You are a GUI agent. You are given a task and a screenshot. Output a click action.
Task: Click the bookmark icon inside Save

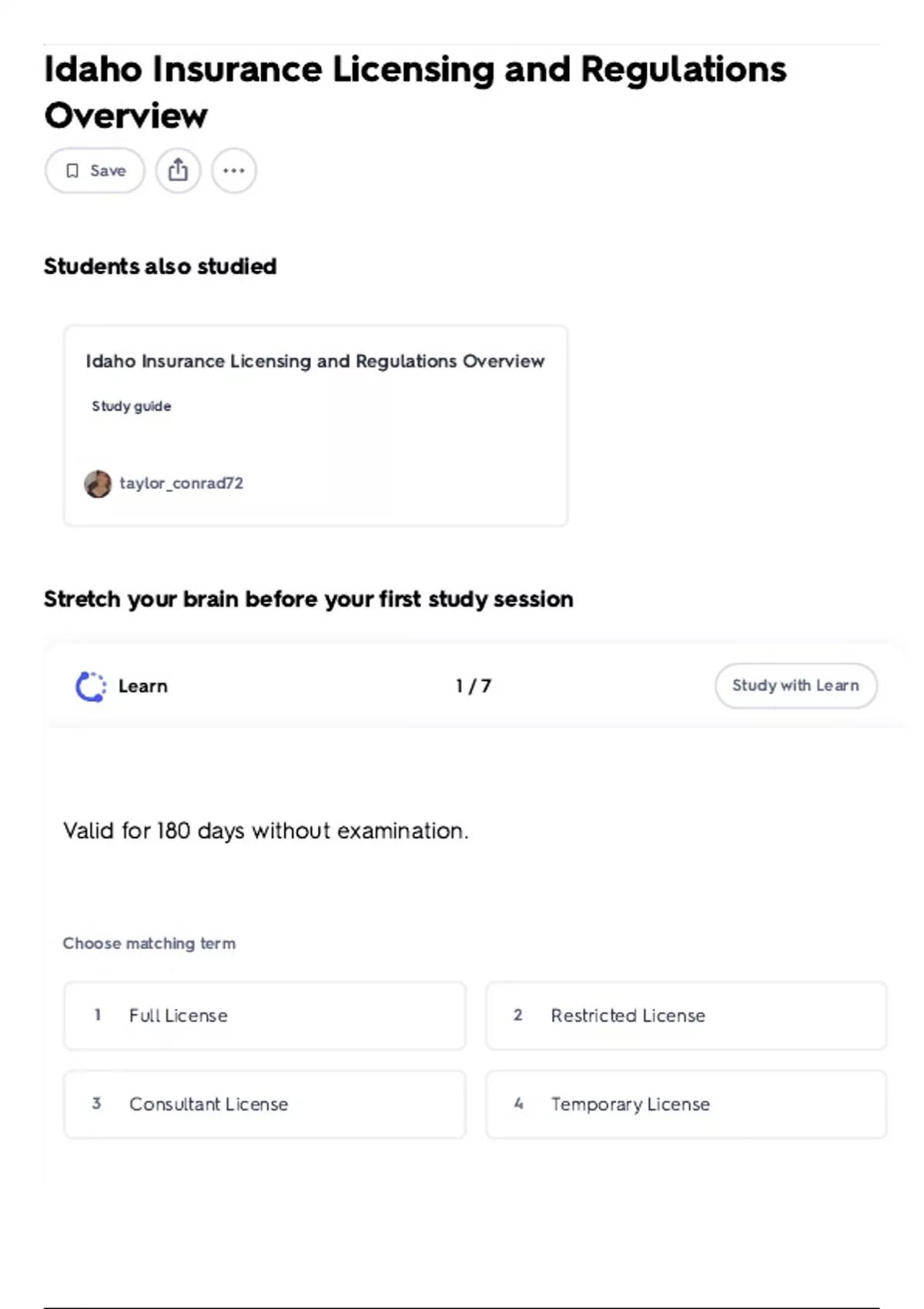pos(72,170)
